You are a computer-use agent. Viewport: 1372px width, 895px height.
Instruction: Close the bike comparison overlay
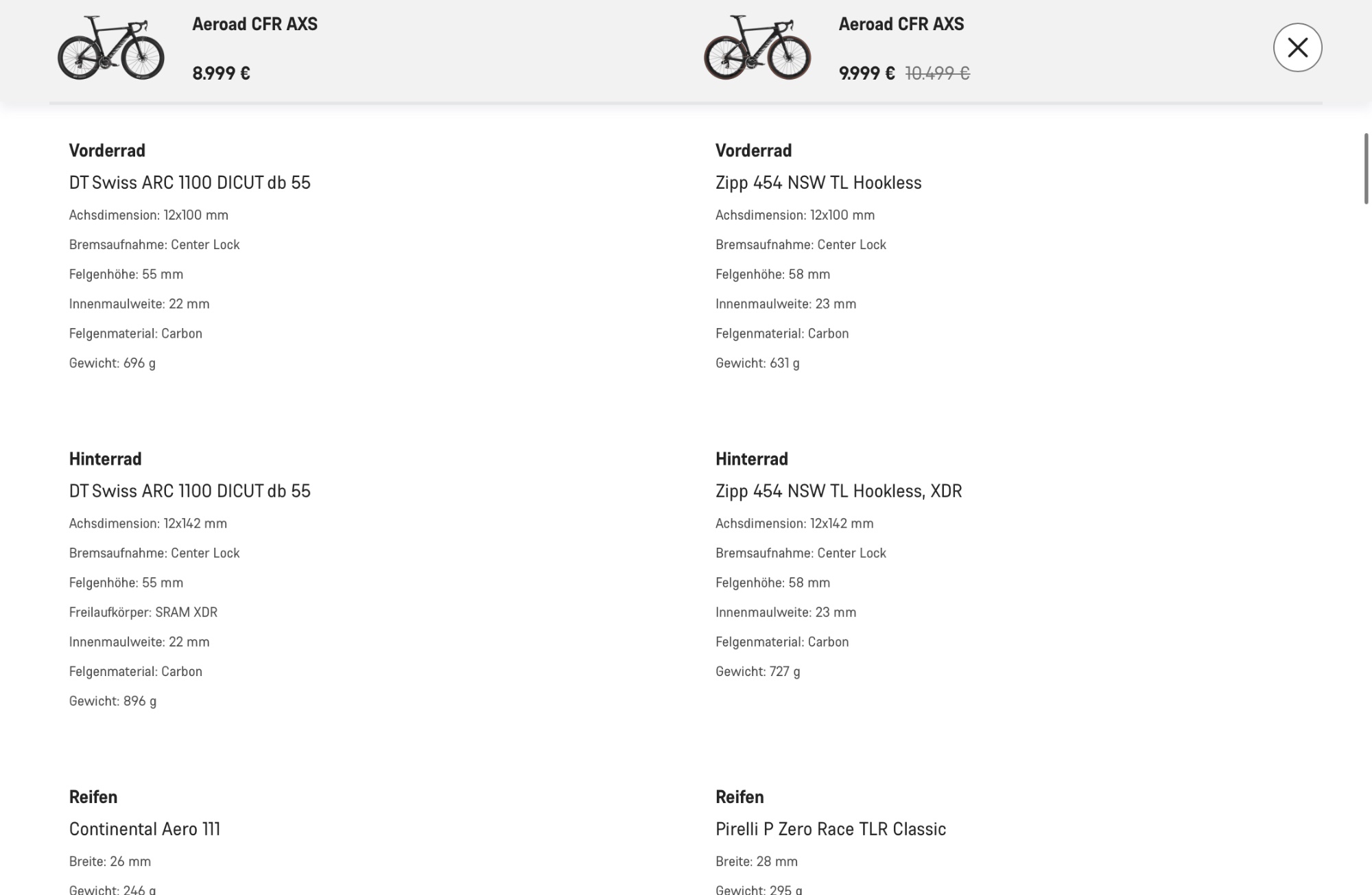coord(1297,47)
